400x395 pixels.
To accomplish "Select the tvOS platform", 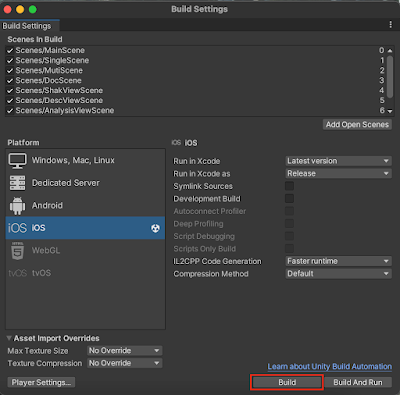I will (x=85, y=273).
